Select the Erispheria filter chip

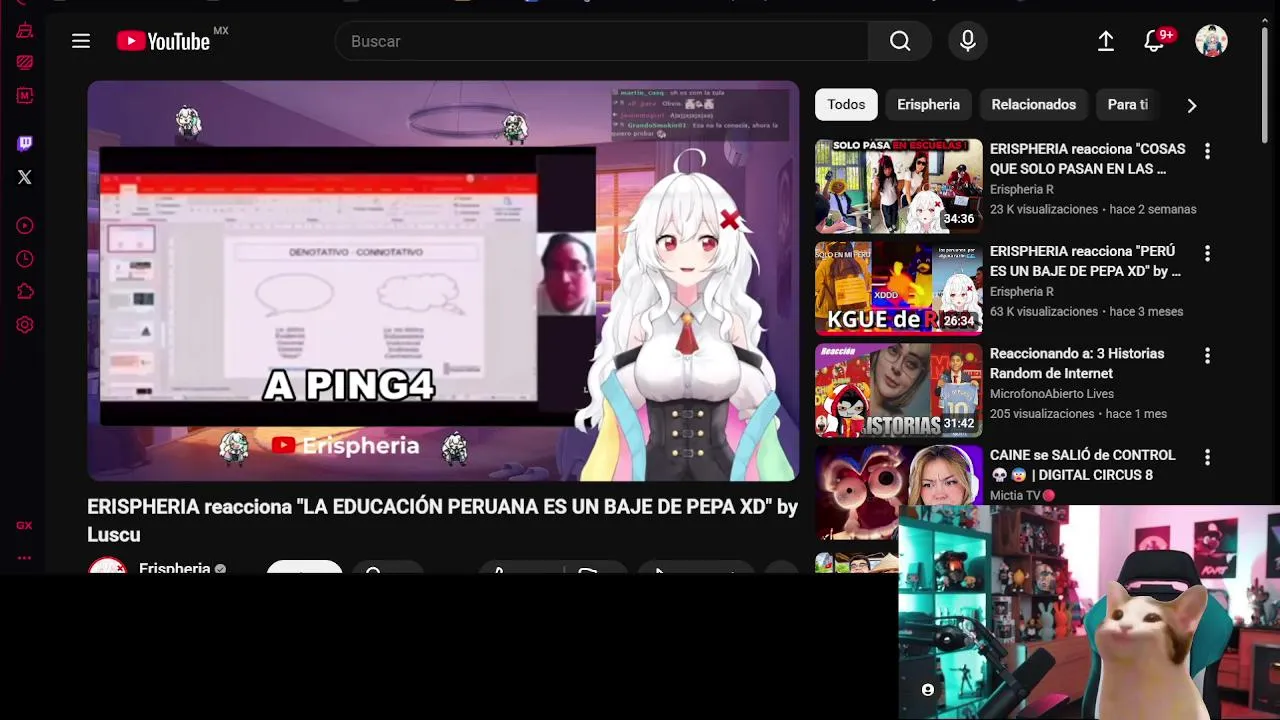[x=928, y=105]
